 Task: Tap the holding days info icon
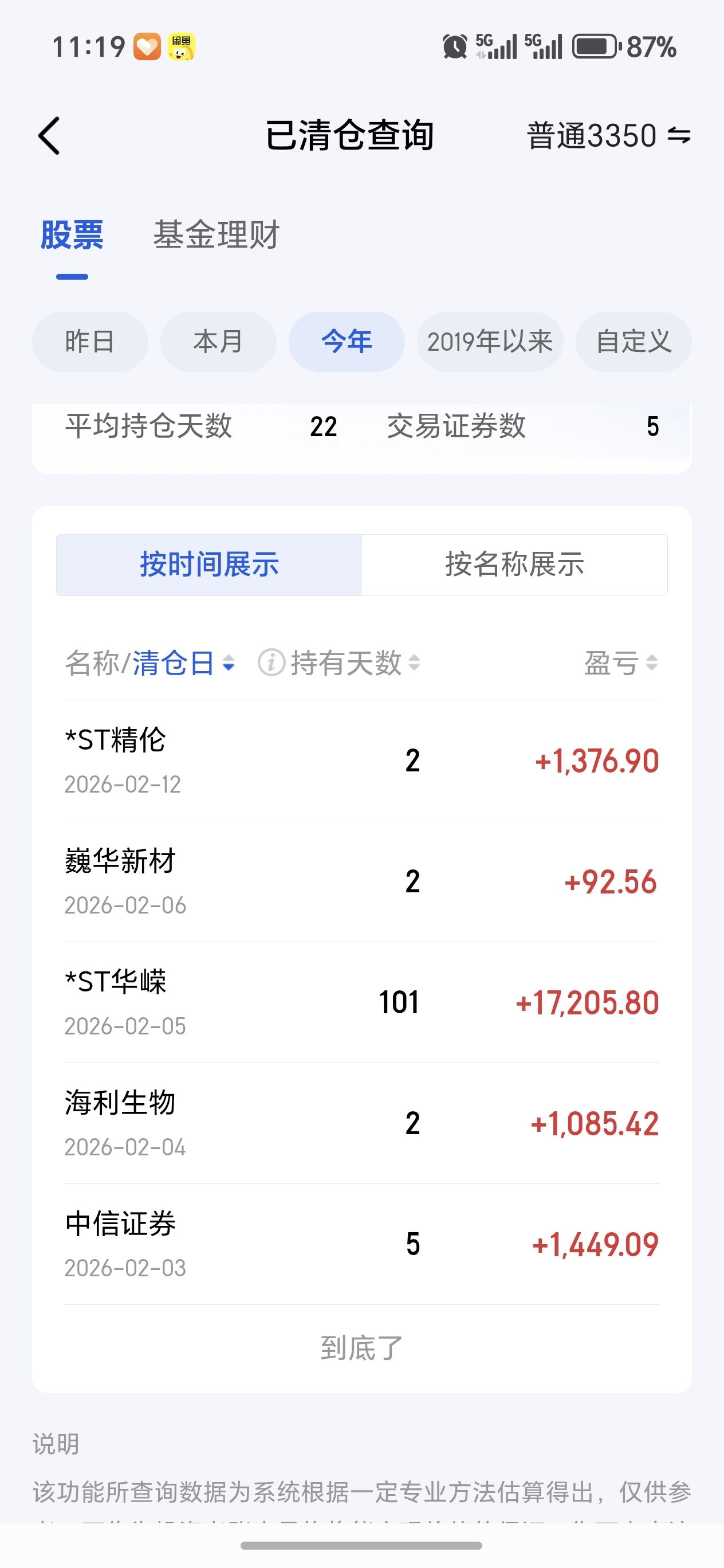pyautogui.click(x=271, y=663)
